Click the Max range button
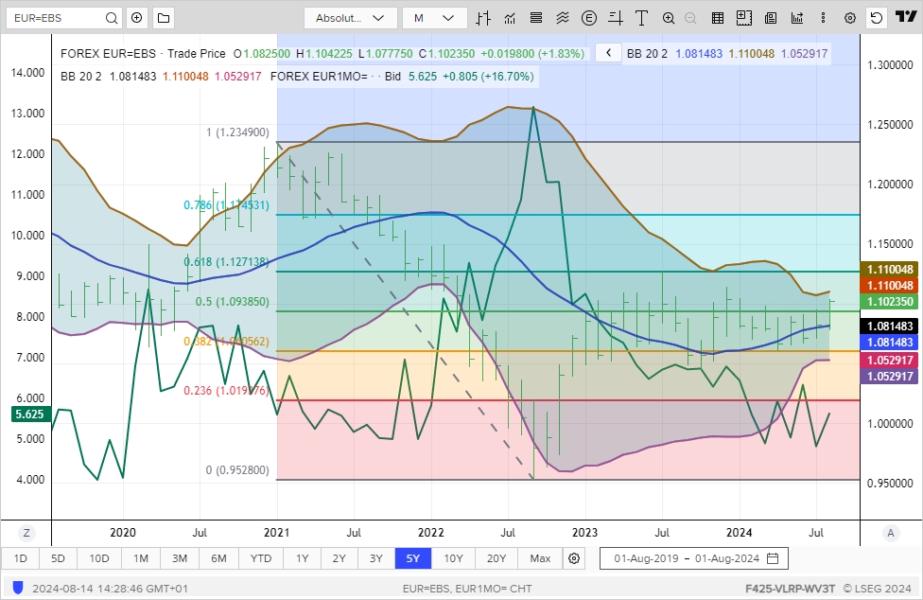923x600 pixels. click(540, 558)
